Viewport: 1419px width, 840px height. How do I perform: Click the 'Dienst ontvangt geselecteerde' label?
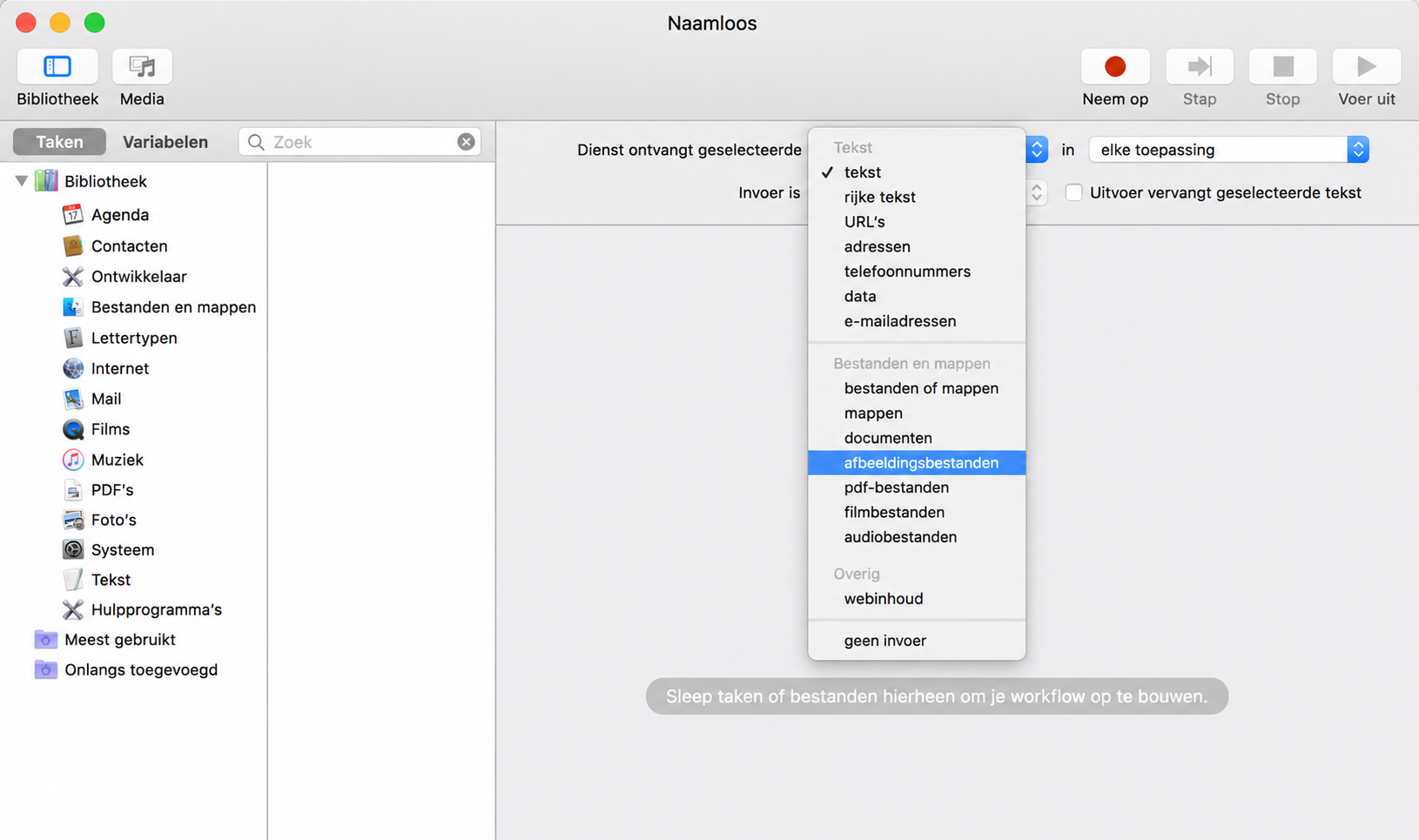click(x=689, y=150)
